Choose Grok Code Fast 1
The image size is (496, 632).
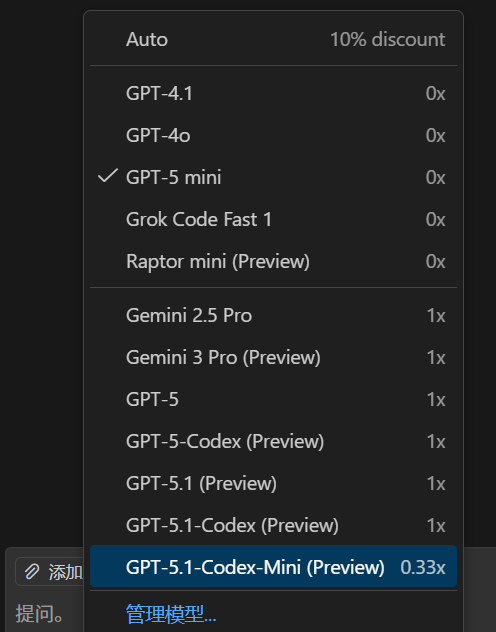[273, 219]
